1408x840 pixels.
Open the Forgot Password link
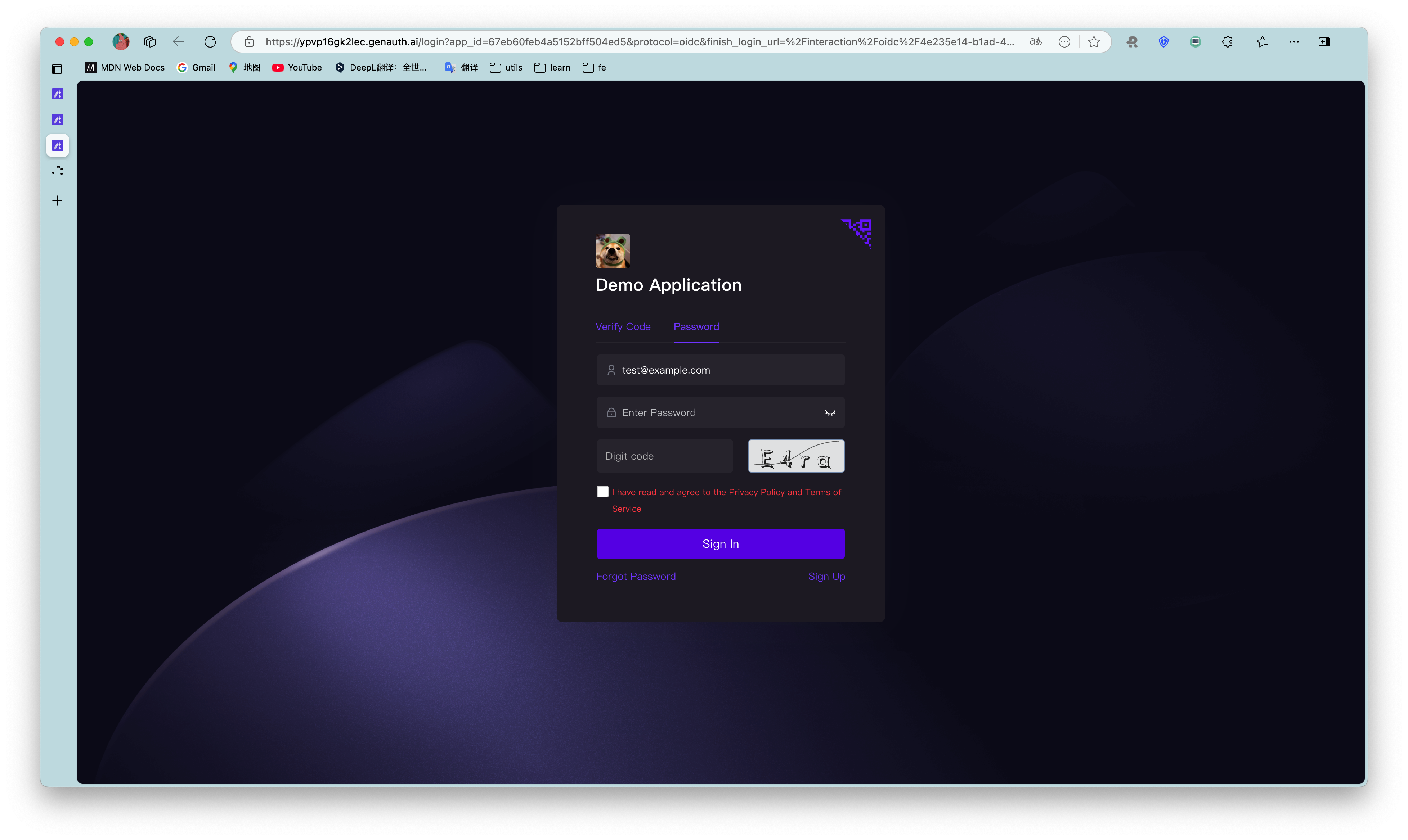(636, 576)
